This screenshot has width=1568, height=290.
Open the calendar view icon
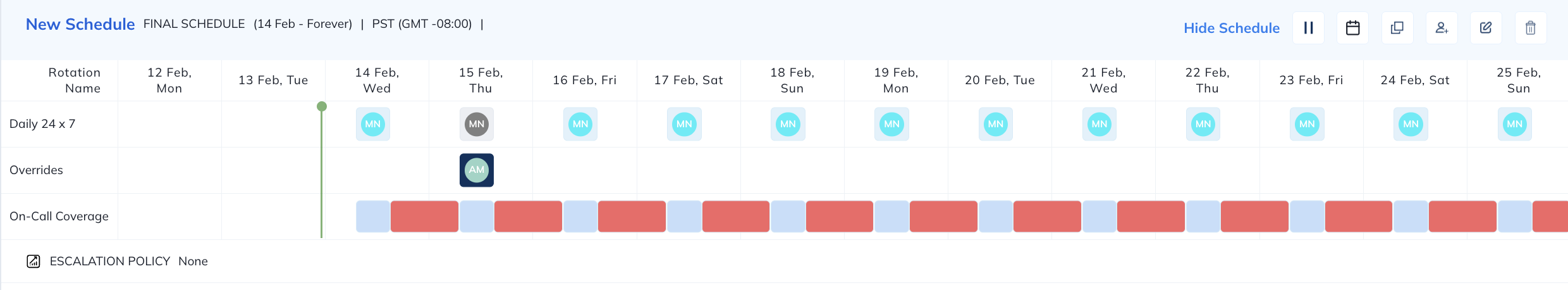pos(1352,28)
